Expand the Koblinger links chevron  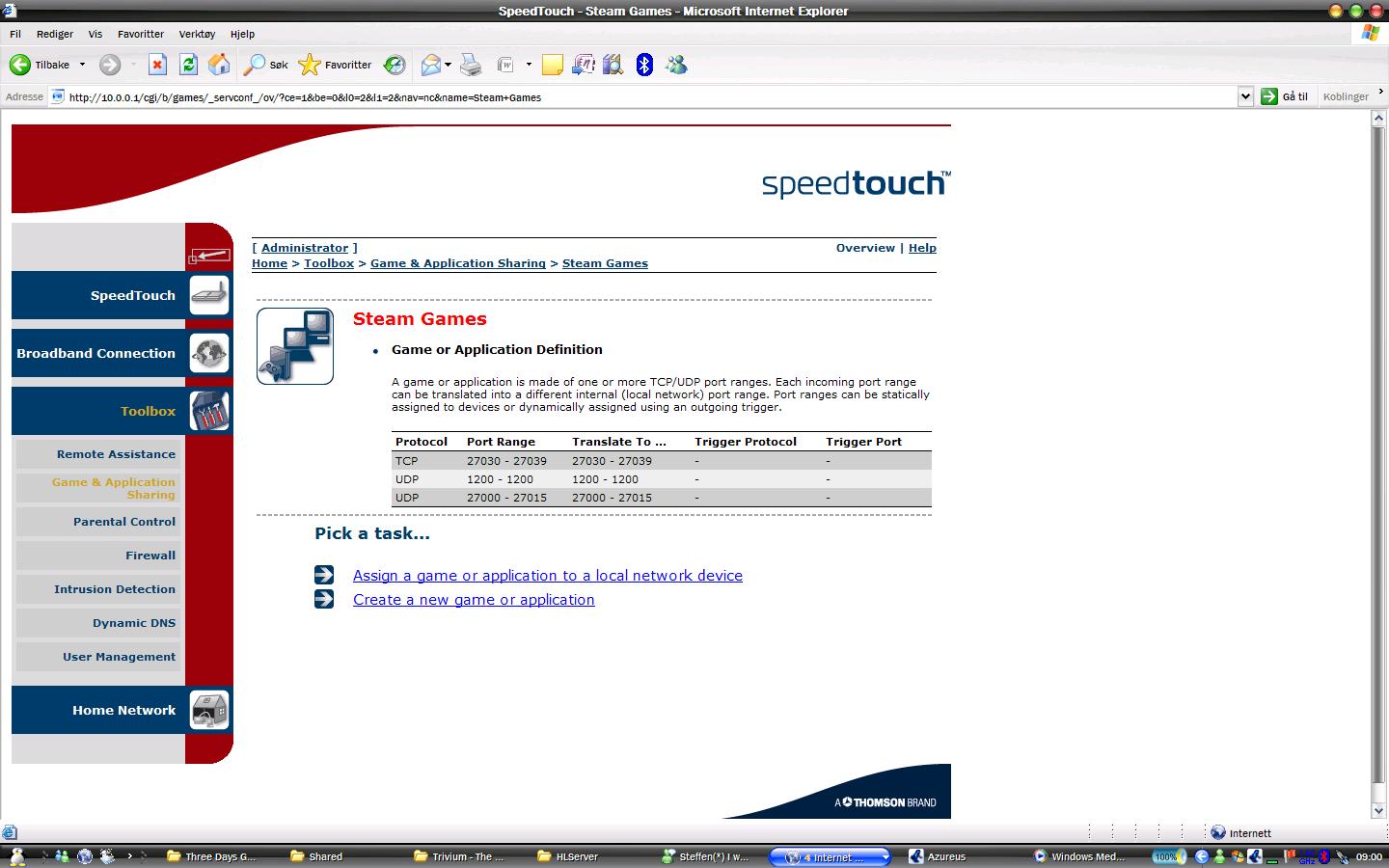[1381, 92]
